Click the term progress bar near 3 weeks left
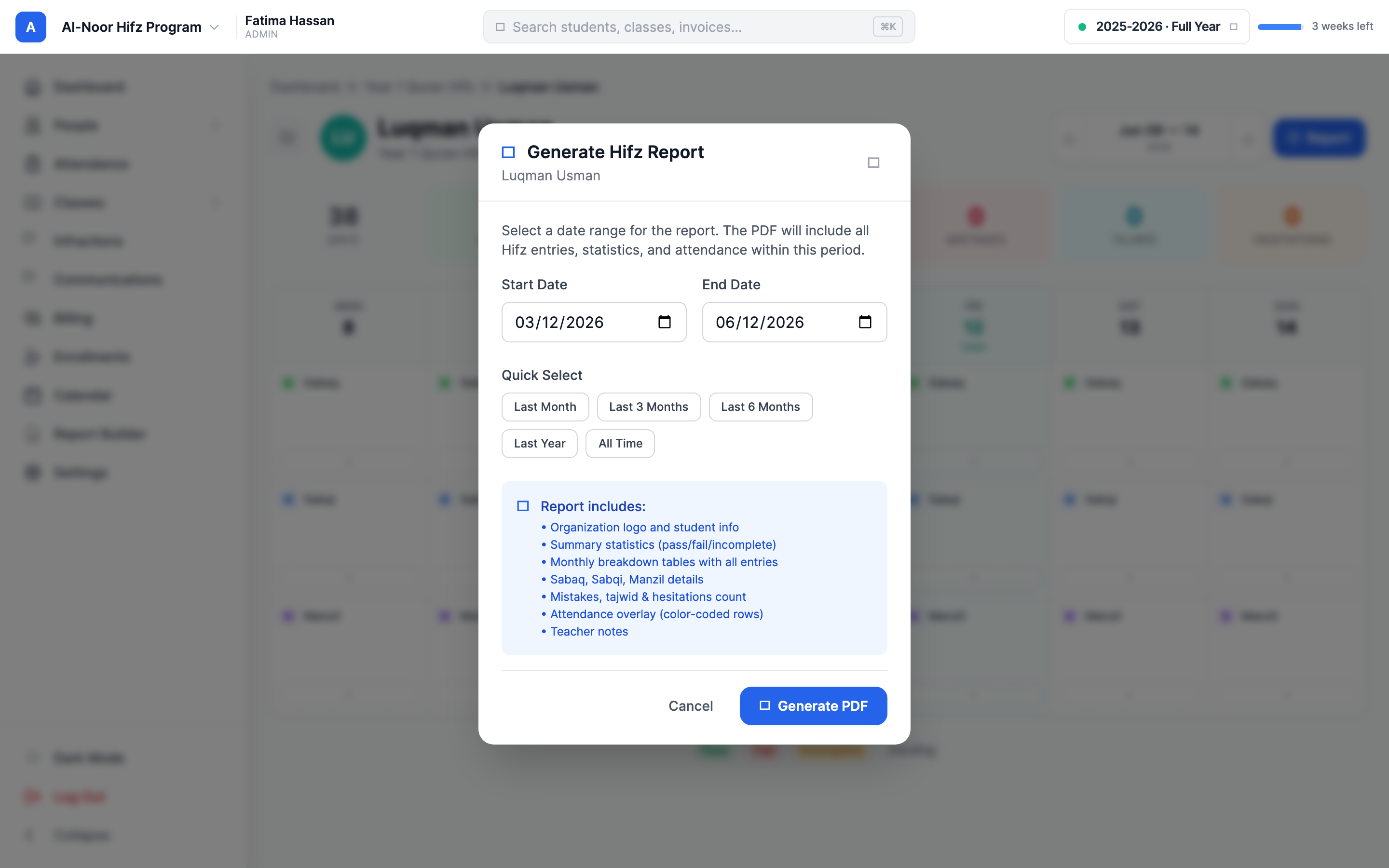The image size is (1389, 868). 1280,27
